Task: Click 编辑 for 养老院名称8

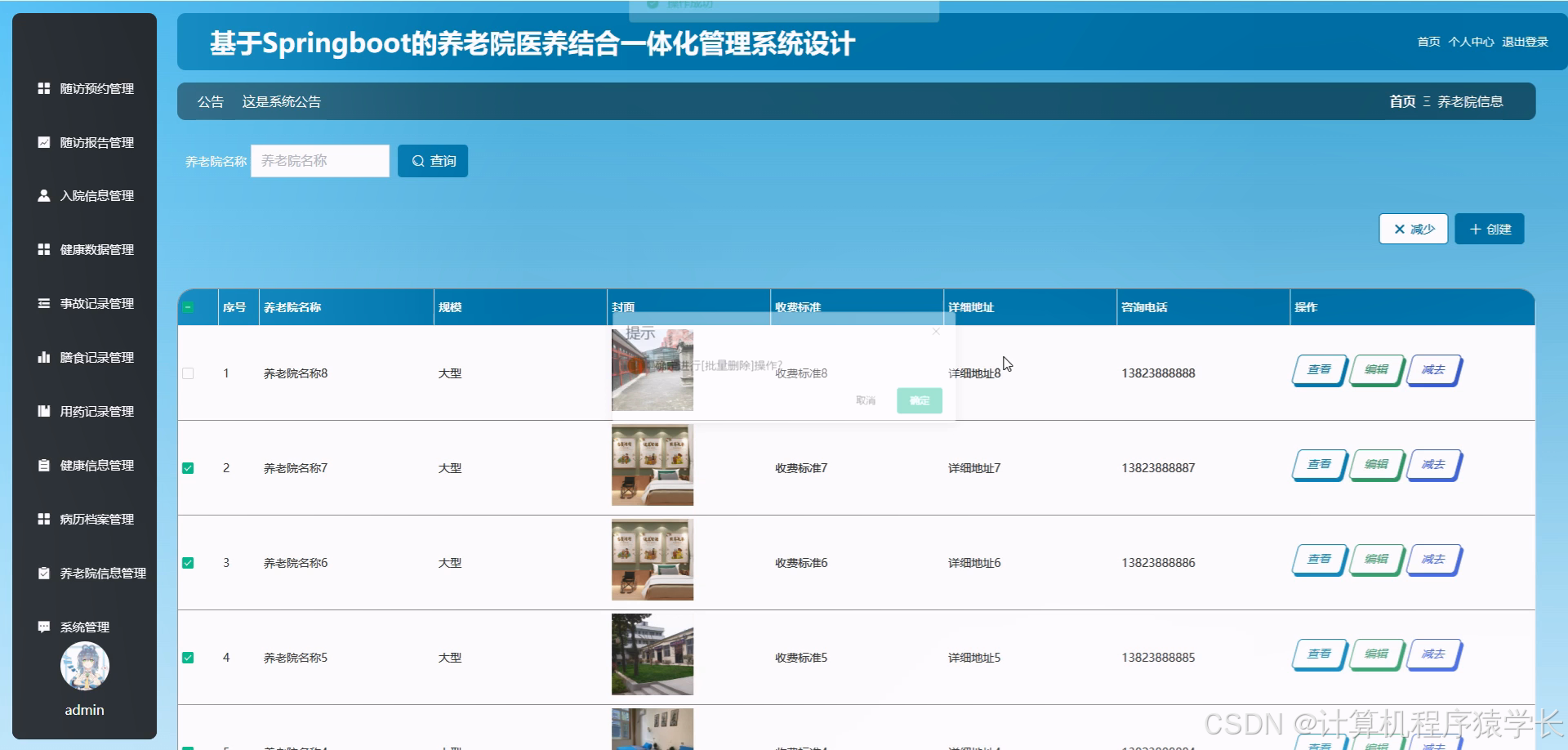Action: [x=1376, y=370]
